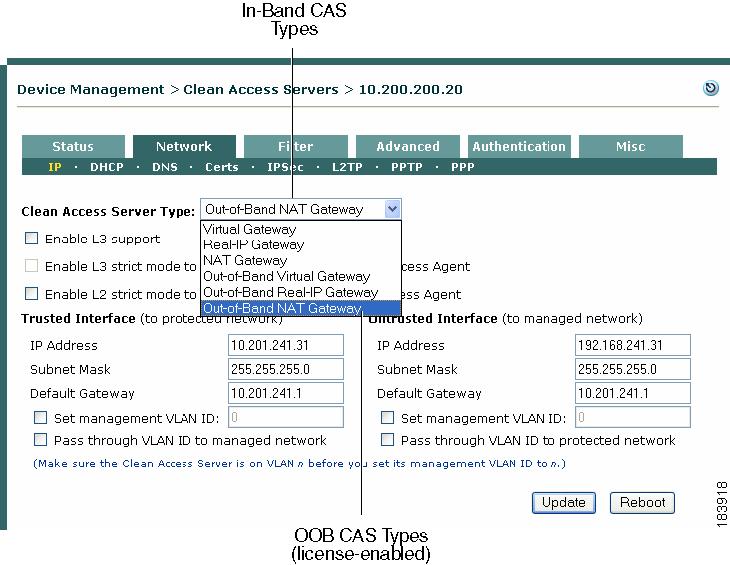Viewport: 730px width, 565px height.
Task: Open the DHCP subtab
Action: (107, 167)
